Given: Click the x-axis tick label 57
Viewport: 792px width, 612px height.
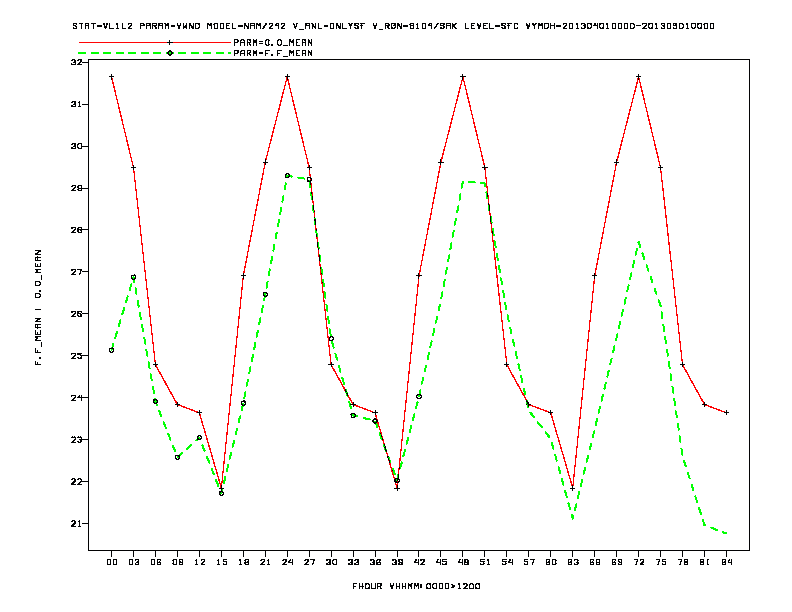Looking at the screenshot, I should click(529, 562).
